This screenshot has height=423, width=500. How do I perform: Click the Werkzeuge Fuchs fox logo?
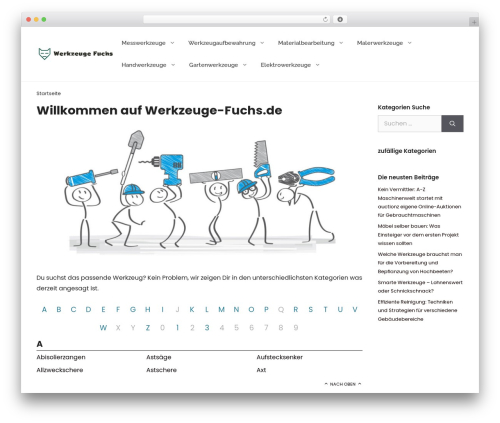76,54
